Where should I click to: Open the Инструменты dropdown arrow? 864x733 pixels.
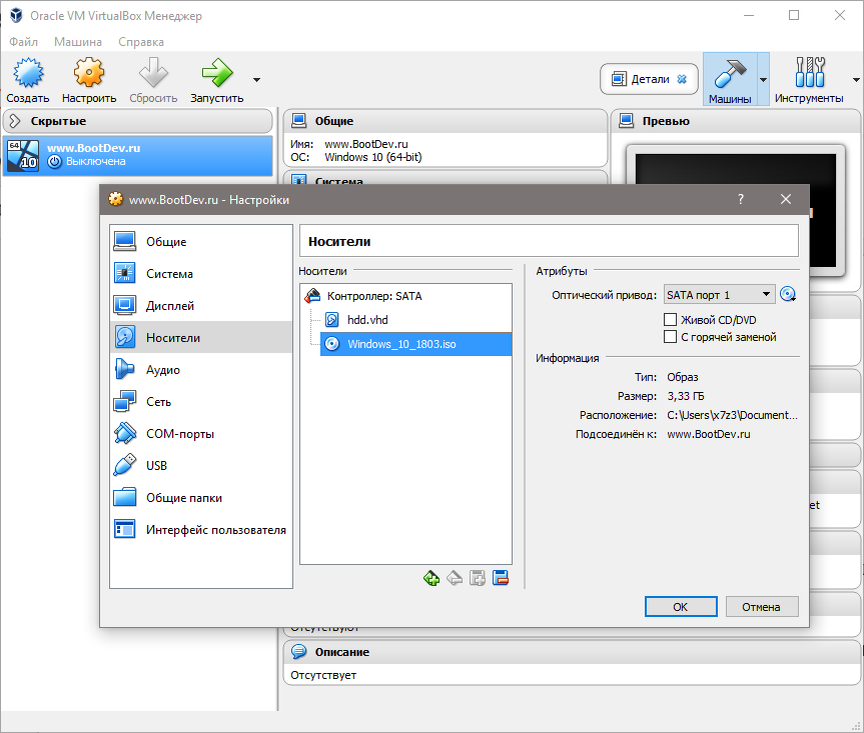pos(856,80)
